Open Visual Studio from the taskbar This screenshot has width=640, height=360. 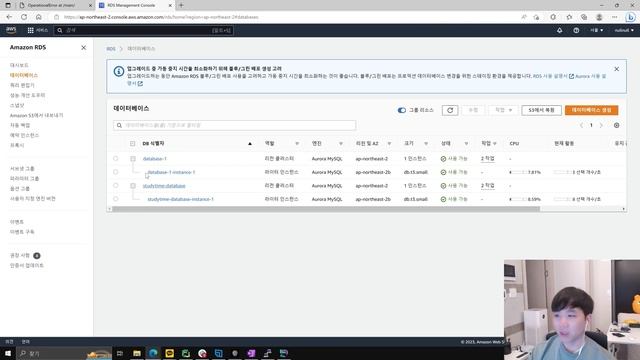[x=251, y=353]
